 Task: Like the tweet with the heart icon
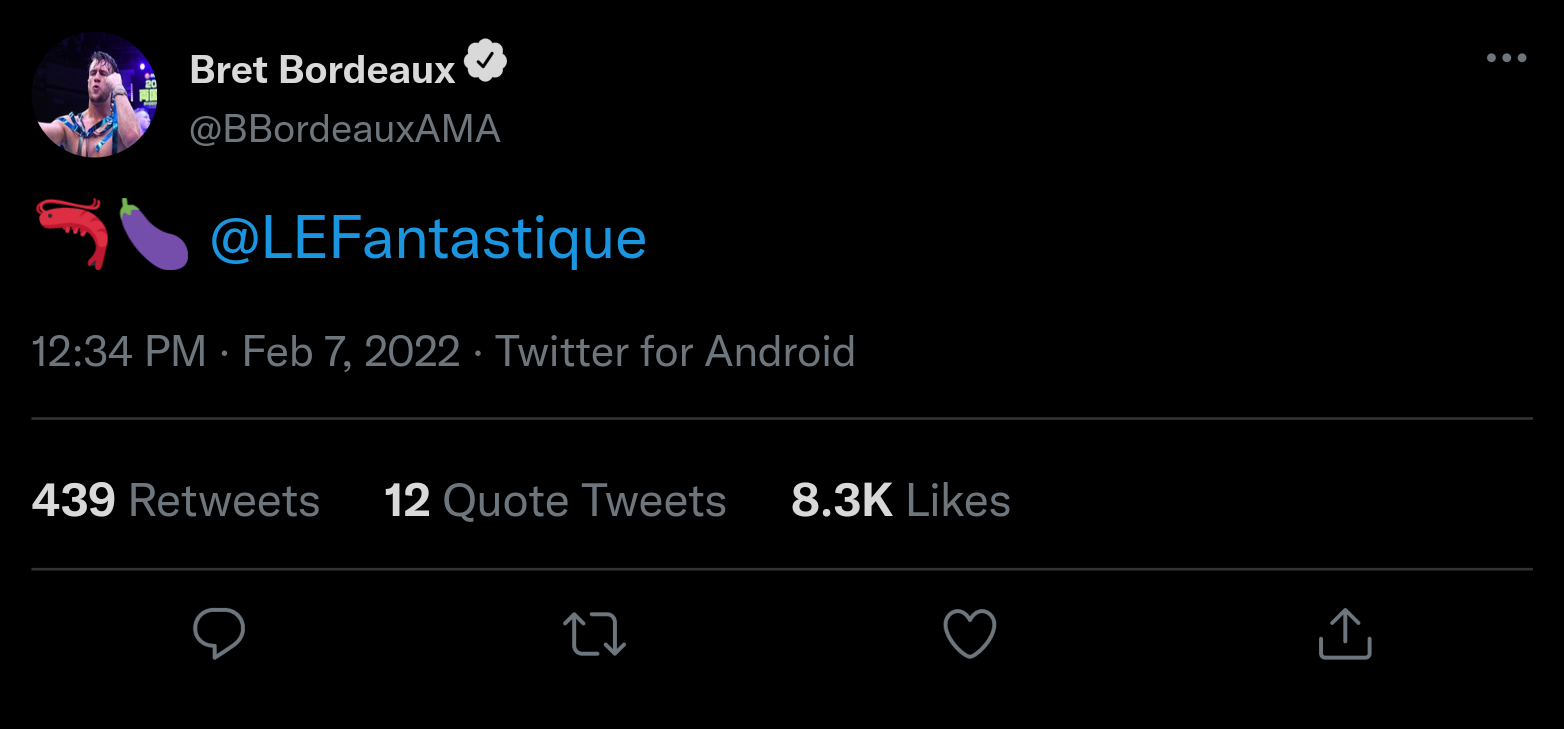(x=970, y=634)
